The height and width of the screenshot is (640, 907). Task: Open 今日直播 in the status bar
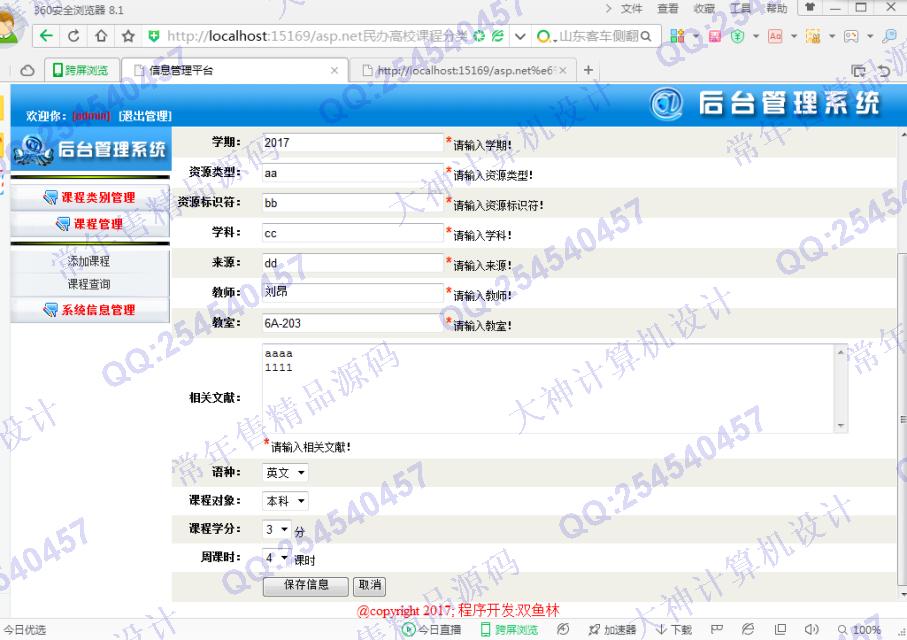(432, 630)
